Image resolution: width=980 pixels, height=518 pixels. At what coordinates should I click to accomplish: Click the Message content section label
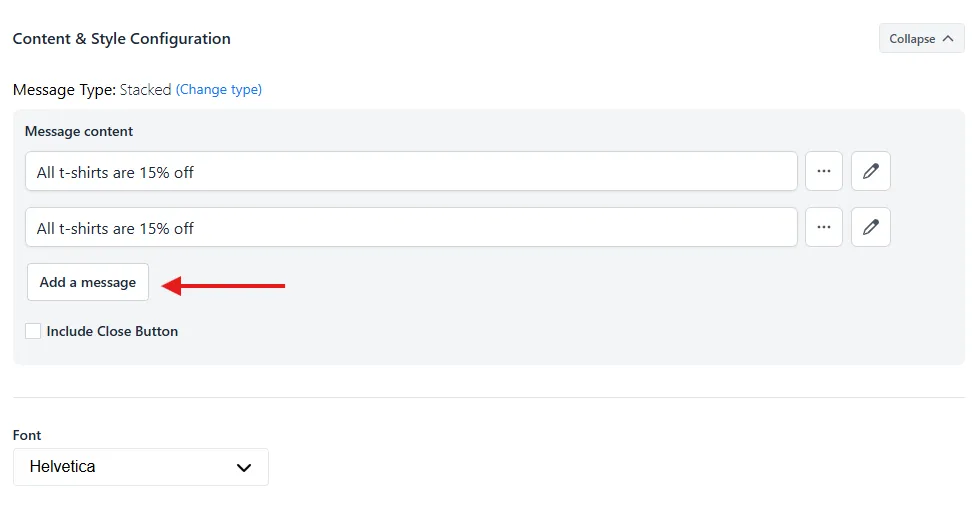[x=79, y=131]
